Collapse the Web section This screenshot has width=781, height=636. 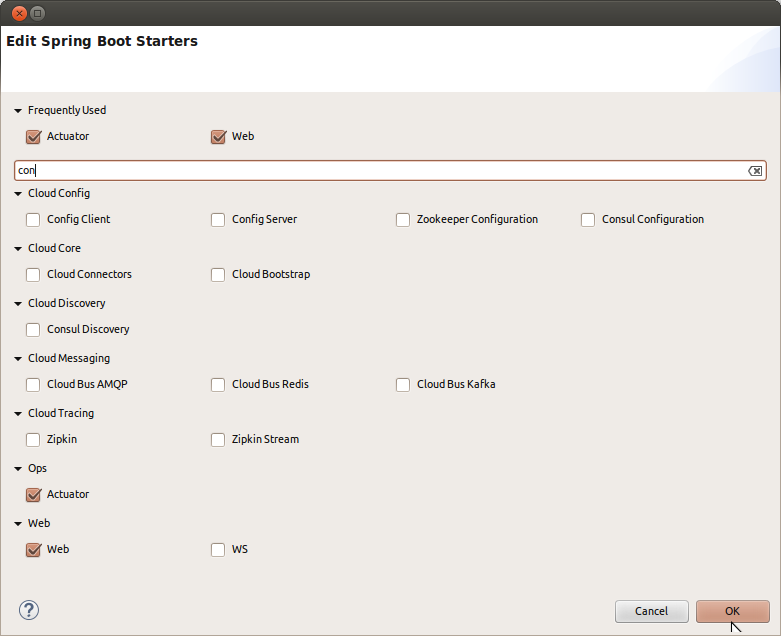tap(18, 524)
